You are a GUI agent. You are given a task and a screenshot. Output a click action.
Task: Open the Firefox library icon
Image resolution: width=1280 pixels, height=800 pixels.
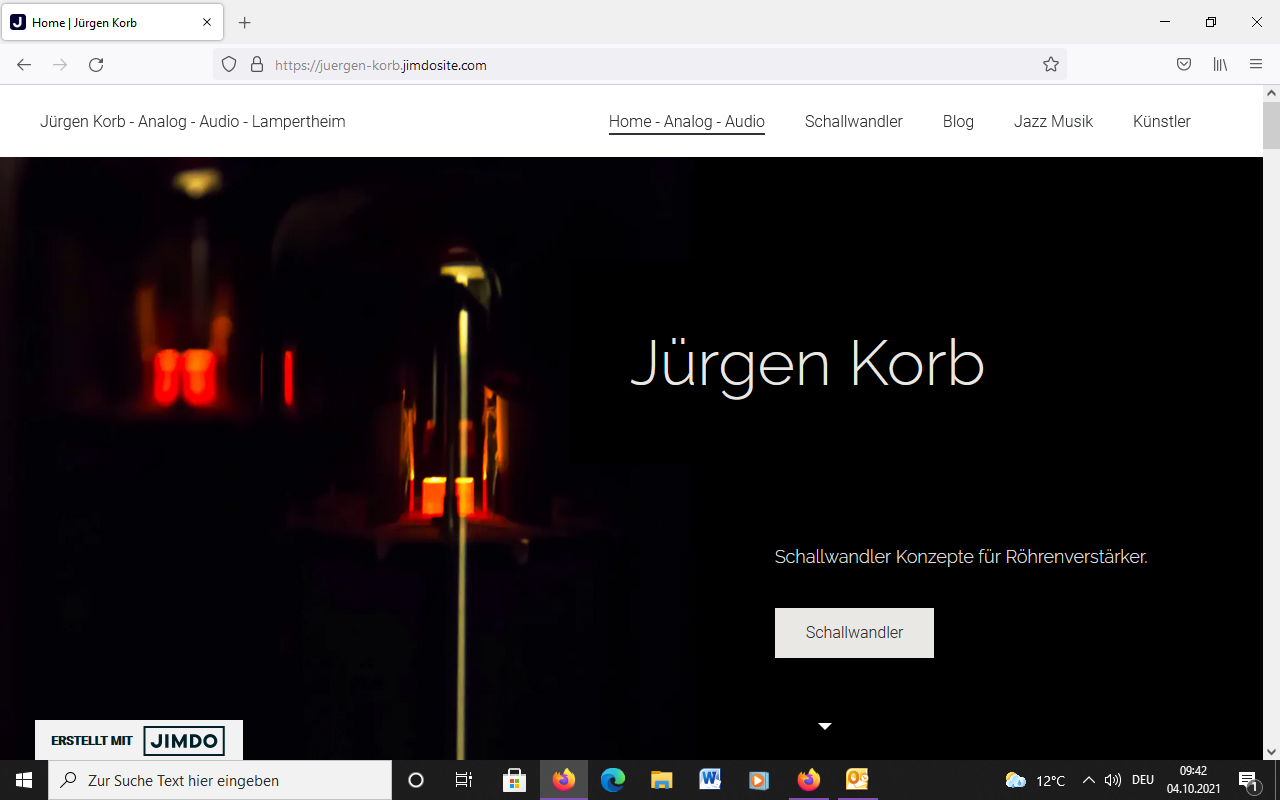click(x=1220, y=65)
